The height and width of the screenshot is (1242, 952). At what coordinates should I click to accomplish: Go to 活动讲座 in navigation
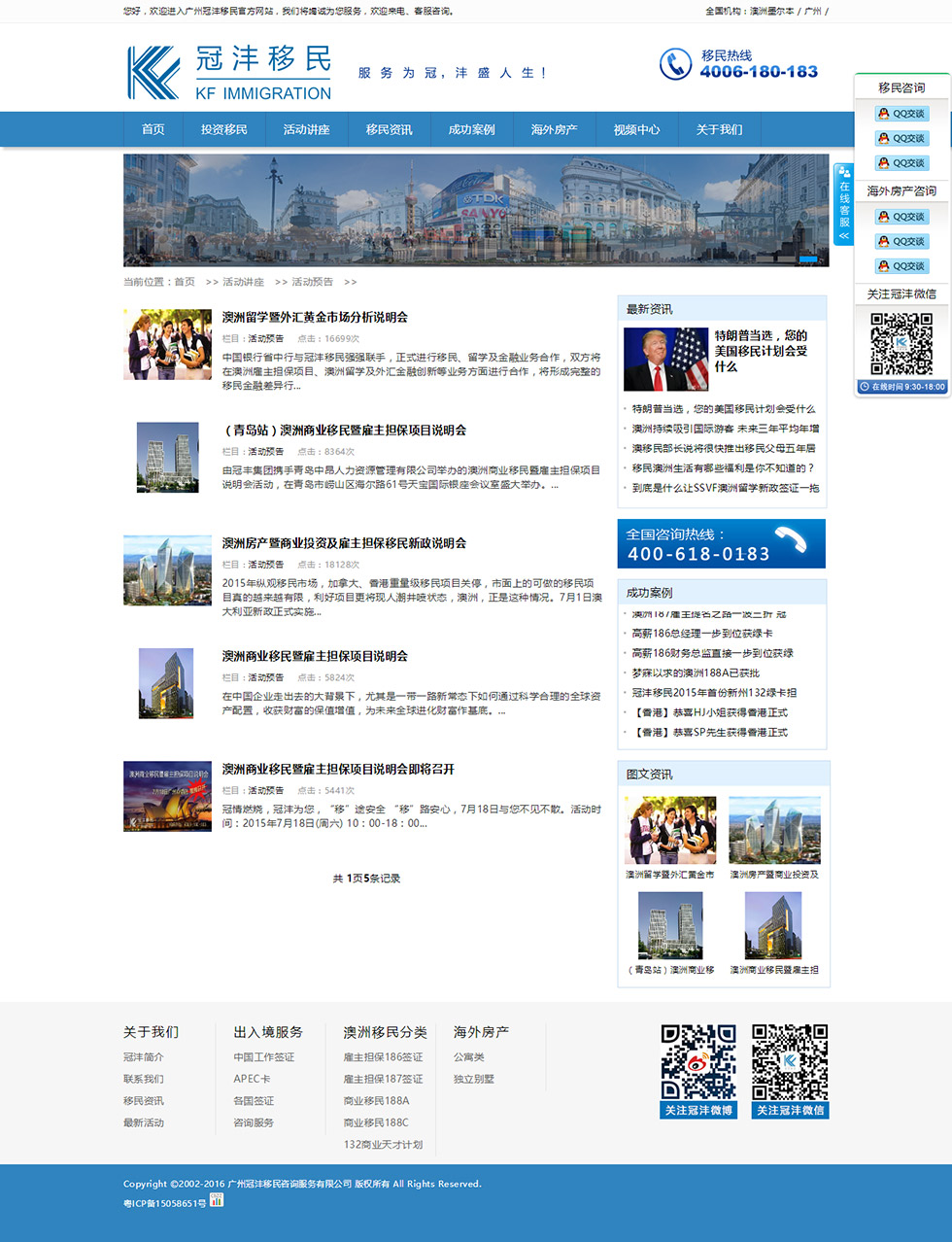[x=307, y=129]
